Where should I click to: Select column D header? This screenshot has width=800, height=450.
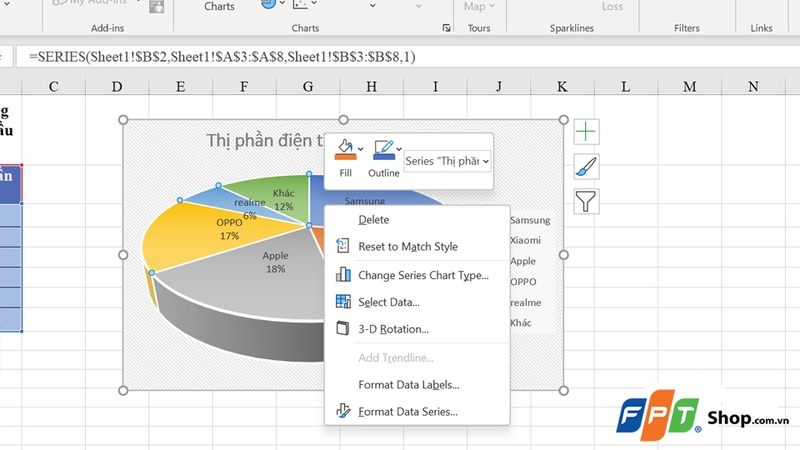pyautogui.click(x=117, y=86)
